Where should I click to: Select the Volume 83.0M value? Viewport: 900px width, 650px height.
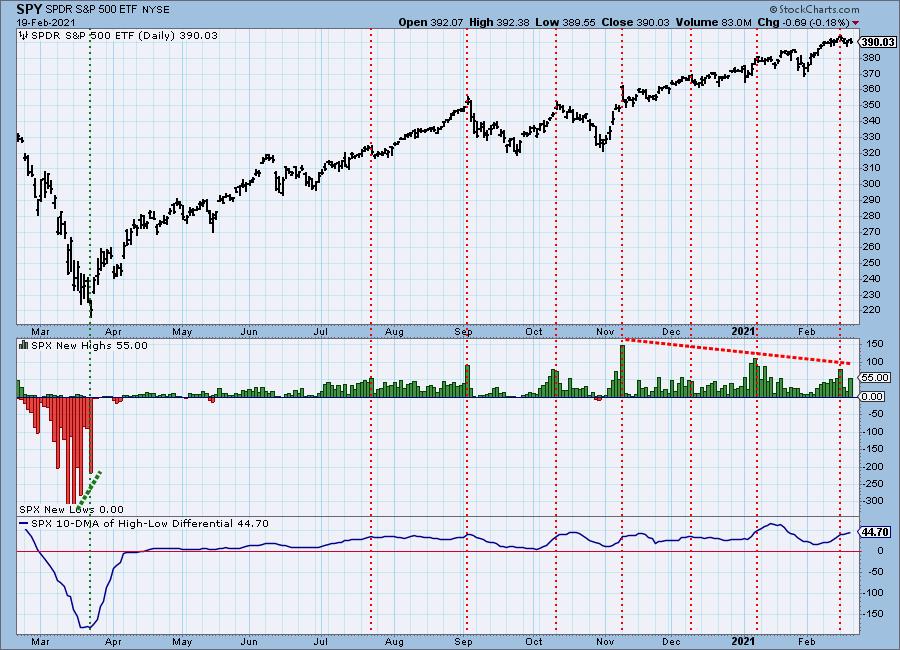click(713, 22)
